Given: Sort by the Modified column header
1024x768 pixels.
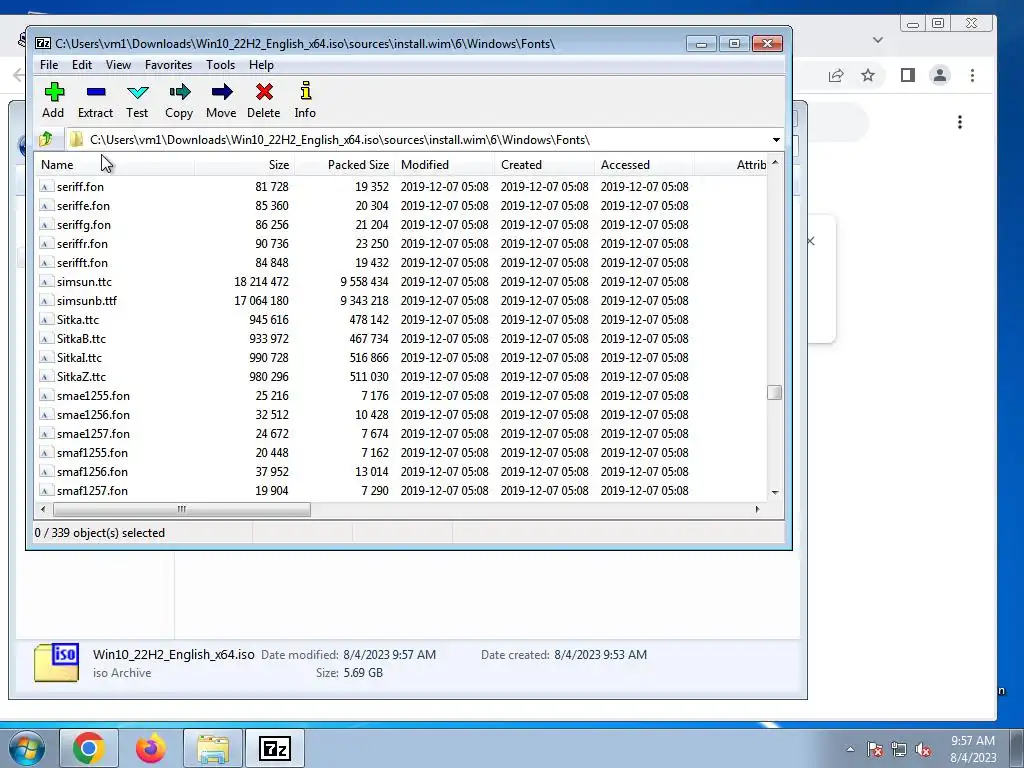Looking at the screenshot, I should pos(444,165).
